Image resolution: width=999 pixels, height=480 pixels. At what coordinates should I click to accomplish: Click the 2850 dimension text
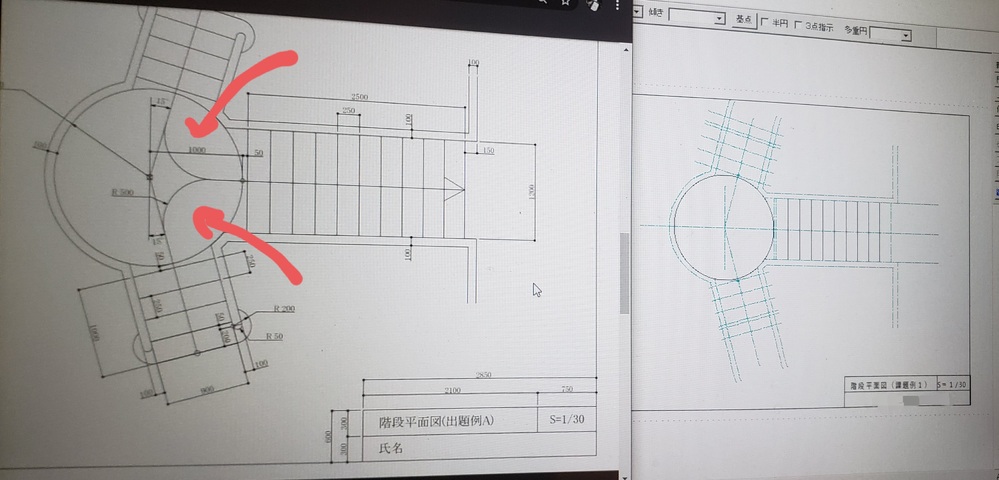click(x=484, y=375)
